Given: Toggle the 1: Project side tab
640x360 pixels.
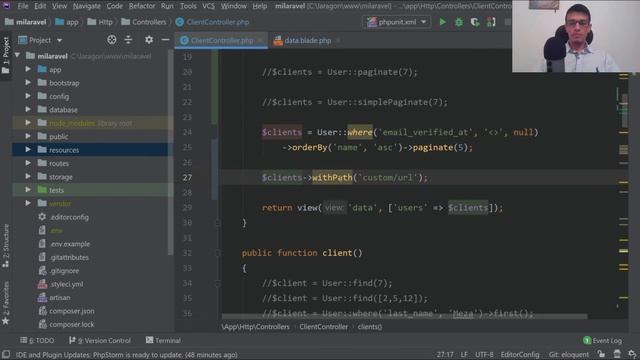Looking at the screenshot, I should 6,55.
